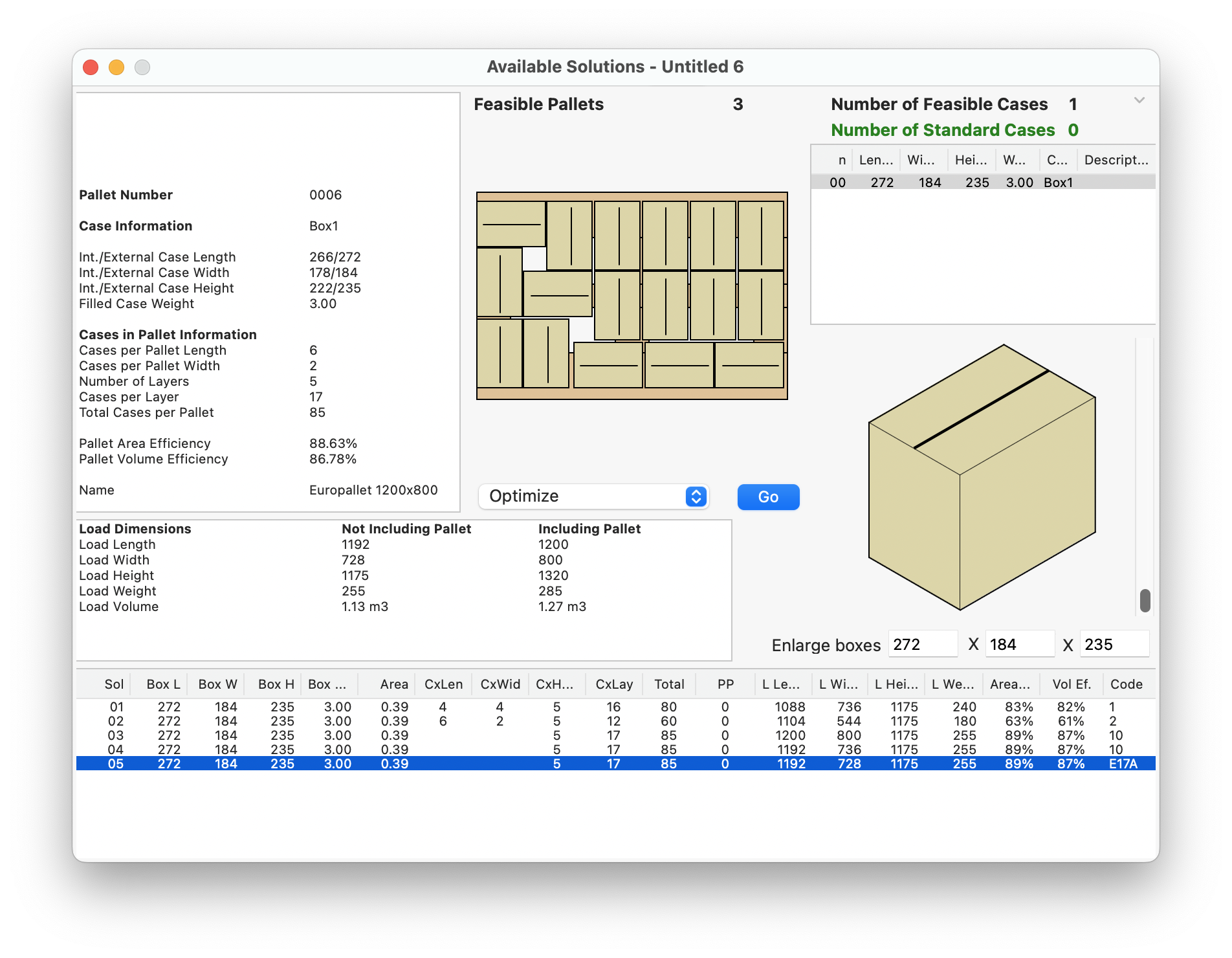Click the 3D box preview image

click(x=982, y=477)
